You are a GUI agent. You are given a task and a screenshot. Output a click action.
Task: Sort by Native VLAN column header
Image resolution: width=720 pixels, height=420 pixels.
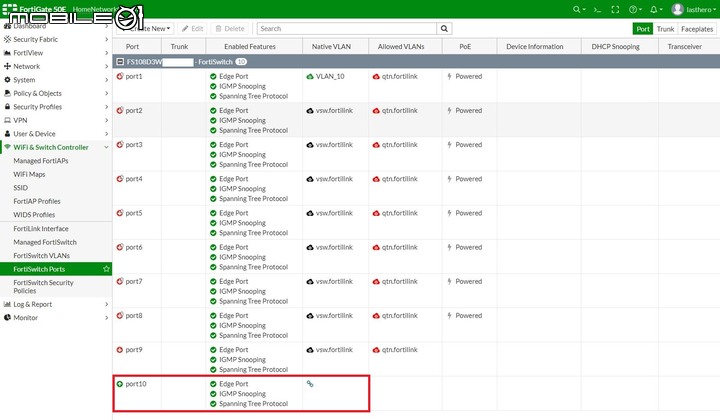(331, 46)
